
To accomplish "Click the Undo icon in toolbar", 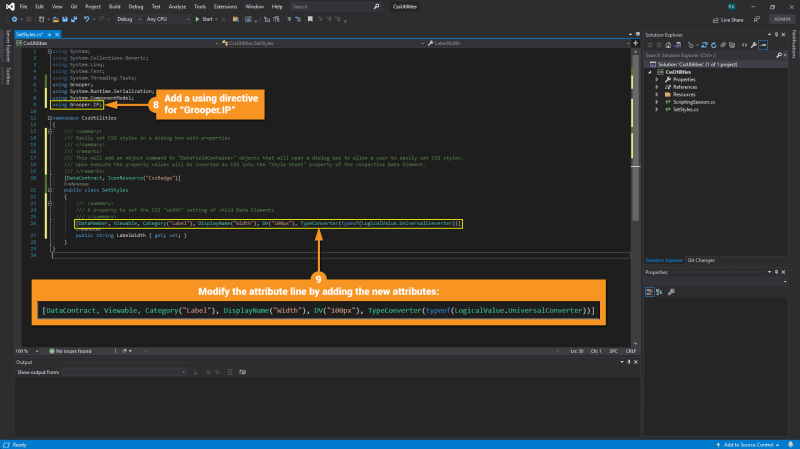I will pyautogui.click(x=88, y=19).
